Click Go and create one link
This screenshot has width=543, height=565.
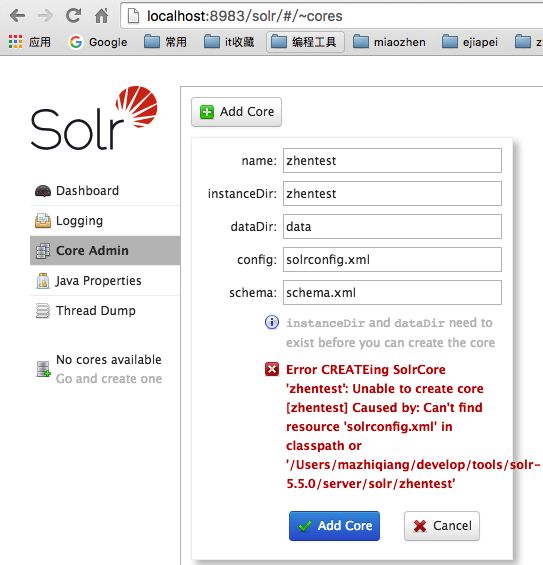point(109,379)
